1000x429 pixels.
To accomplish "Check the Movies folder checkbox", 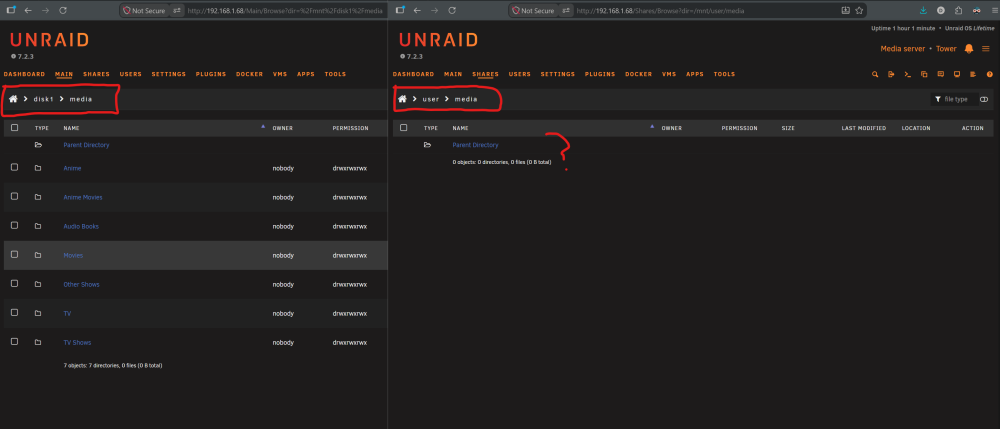I will [x=14, y=254].
